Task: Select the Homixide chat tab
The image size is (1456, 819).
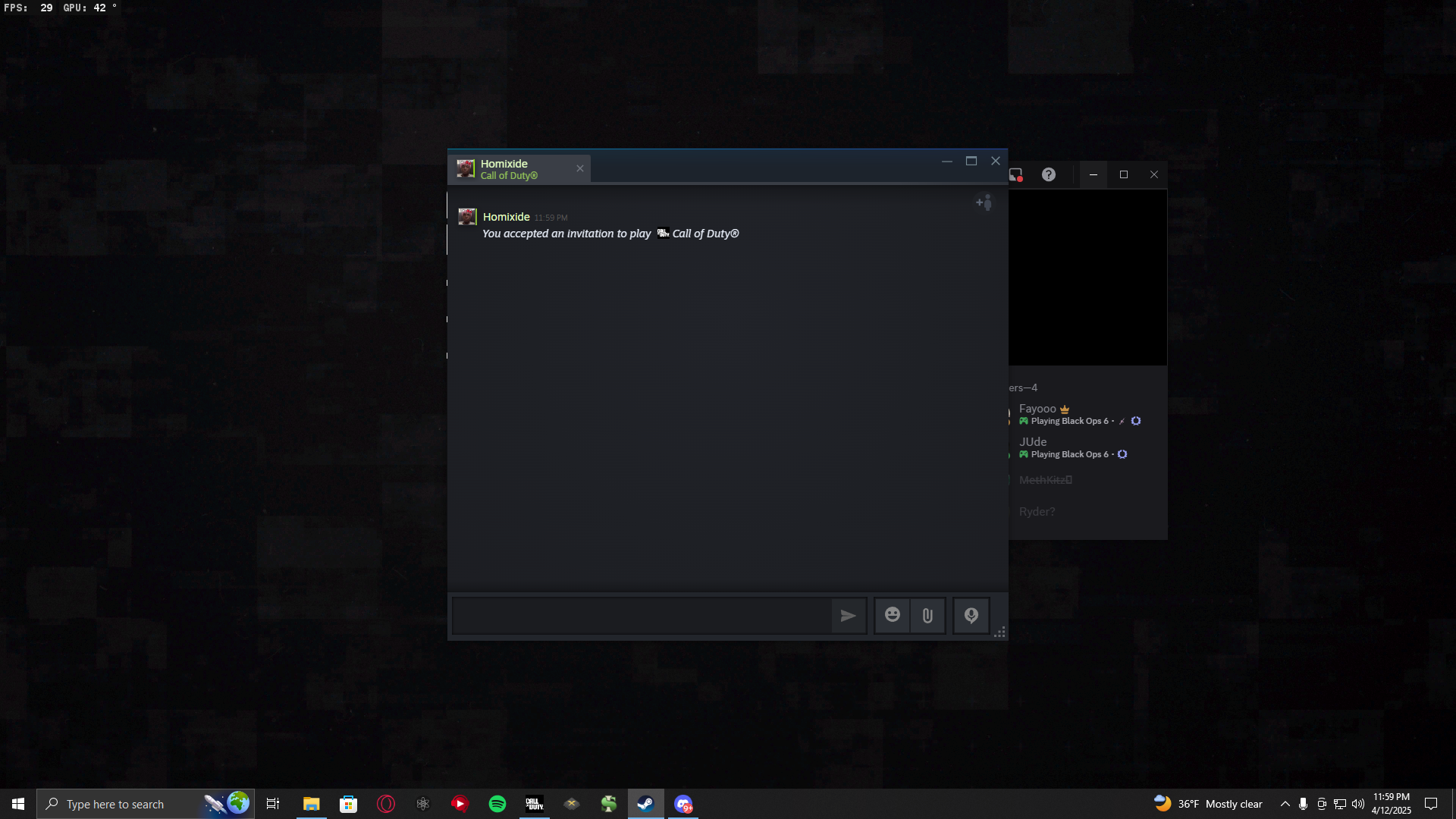Action: coord(519,169)
